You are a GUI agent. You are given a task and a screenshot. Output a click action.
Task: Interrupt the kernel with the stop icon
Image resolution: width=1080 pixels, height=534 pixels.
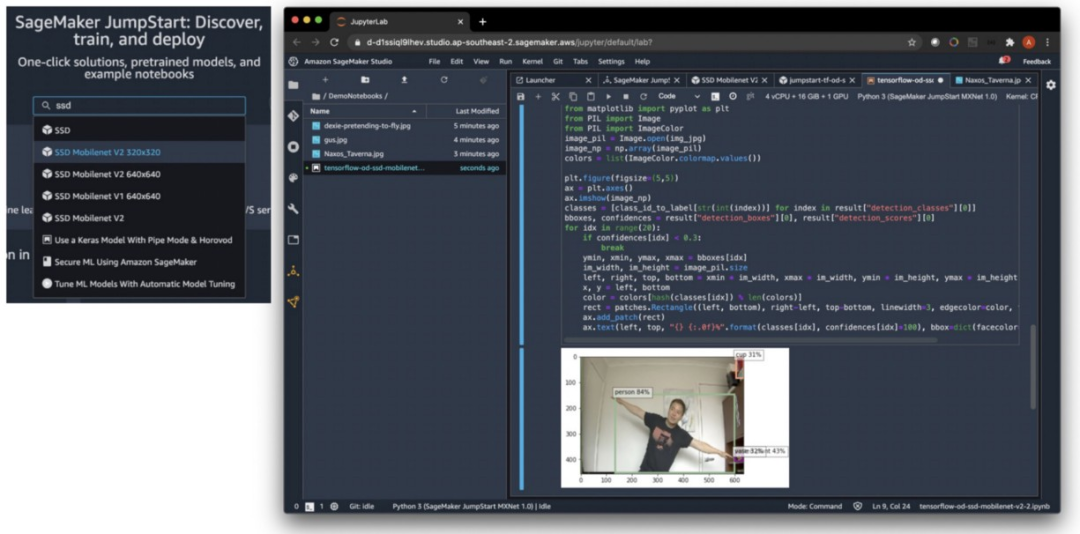coord(625,96)
